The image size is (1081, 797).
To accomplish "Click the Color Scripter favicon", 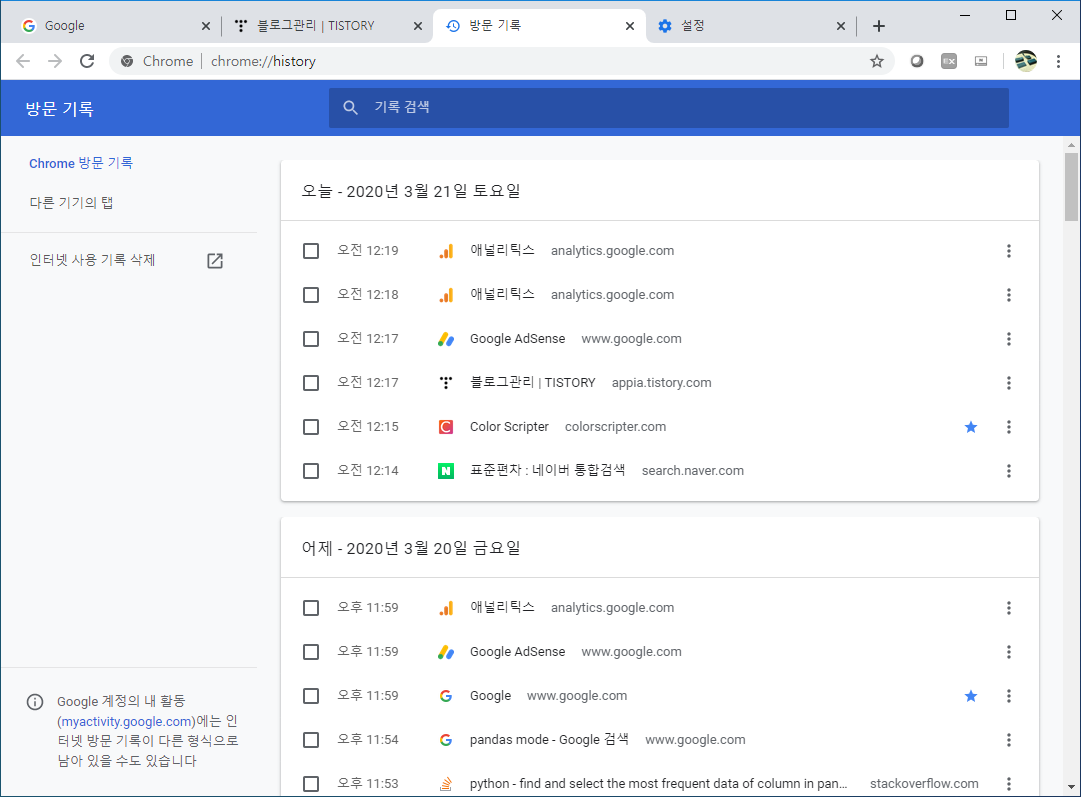I will (446, 427).
